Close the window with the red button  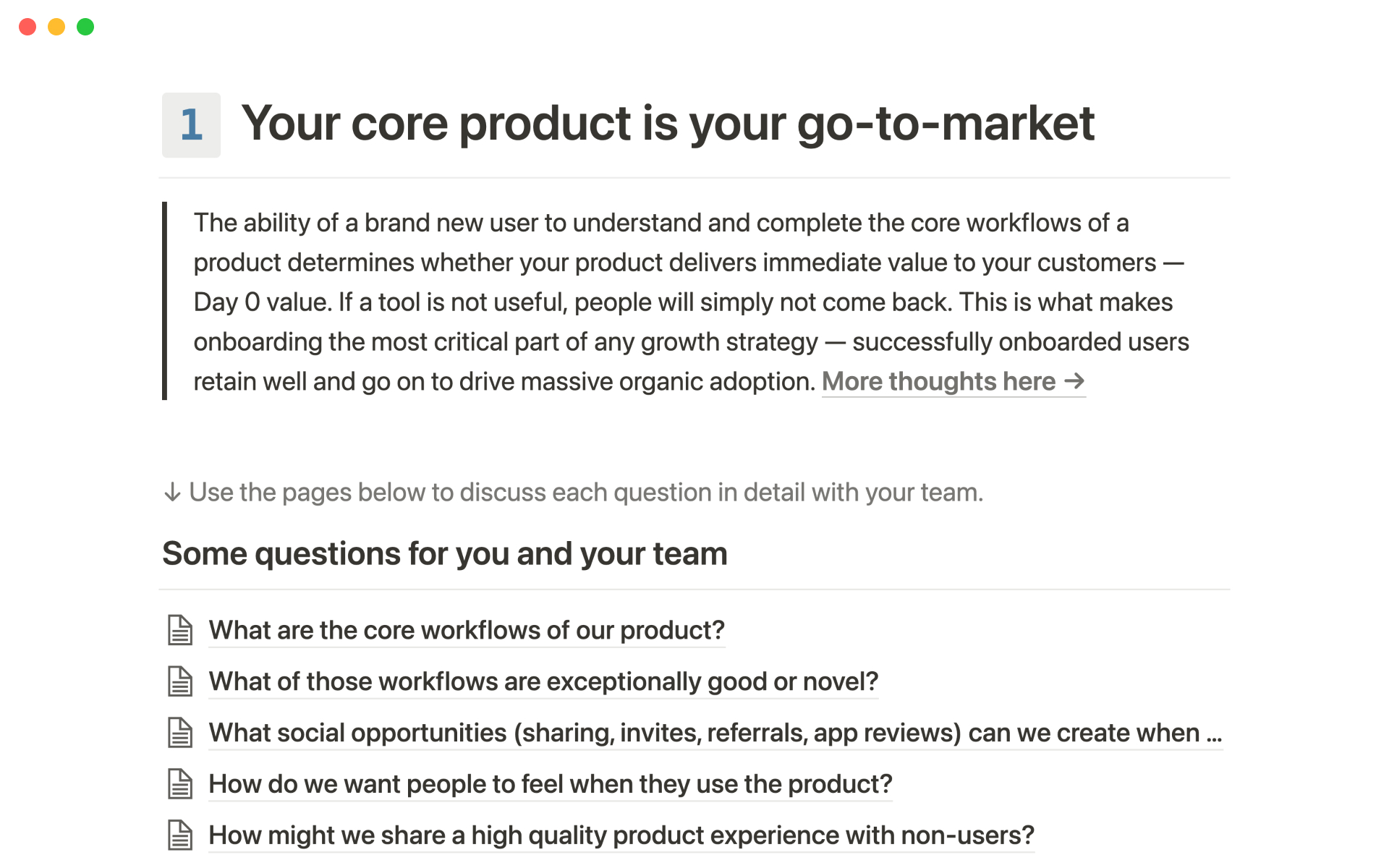(x=27, y=27)
